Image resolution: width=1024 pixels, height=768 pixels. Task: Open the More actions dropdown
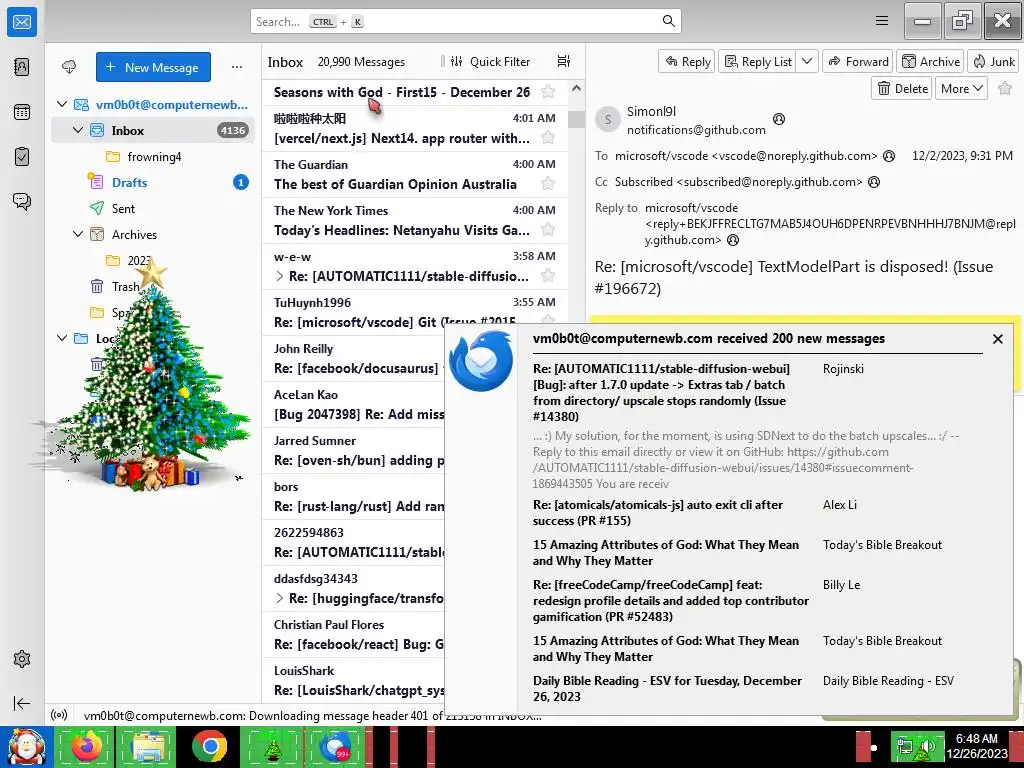coord(961,89)
